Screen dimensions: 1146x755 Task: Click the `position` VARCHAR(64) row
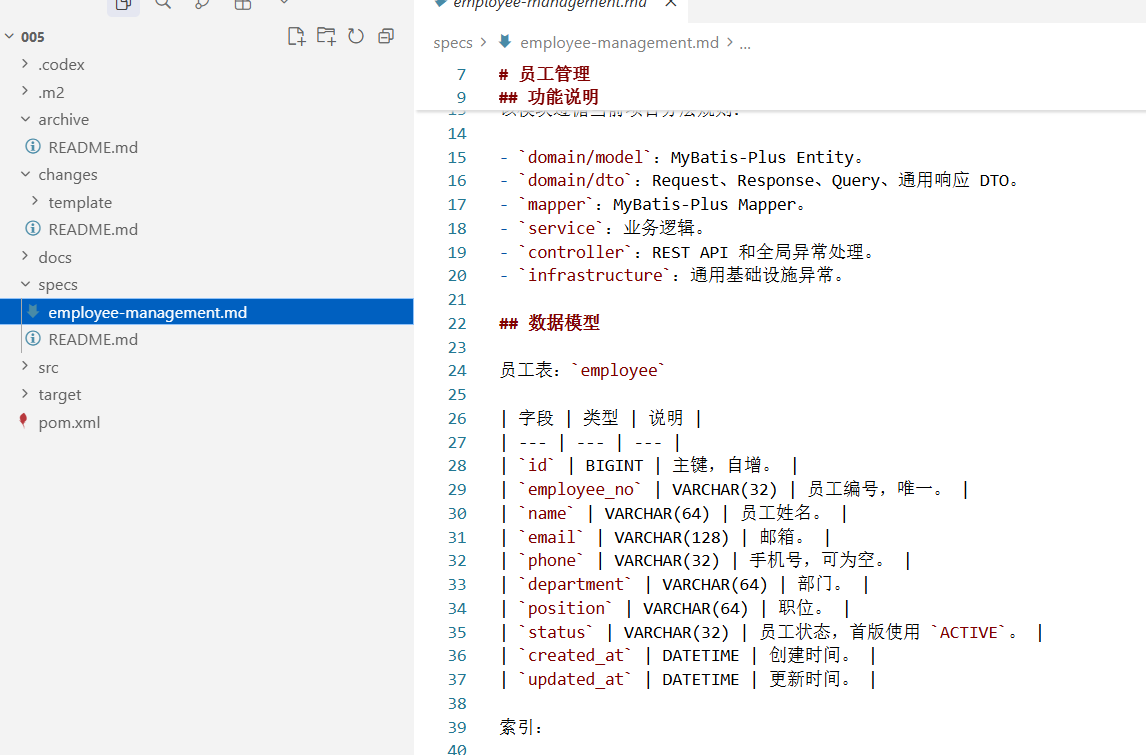pyautogui.click(x=675, y=608)
